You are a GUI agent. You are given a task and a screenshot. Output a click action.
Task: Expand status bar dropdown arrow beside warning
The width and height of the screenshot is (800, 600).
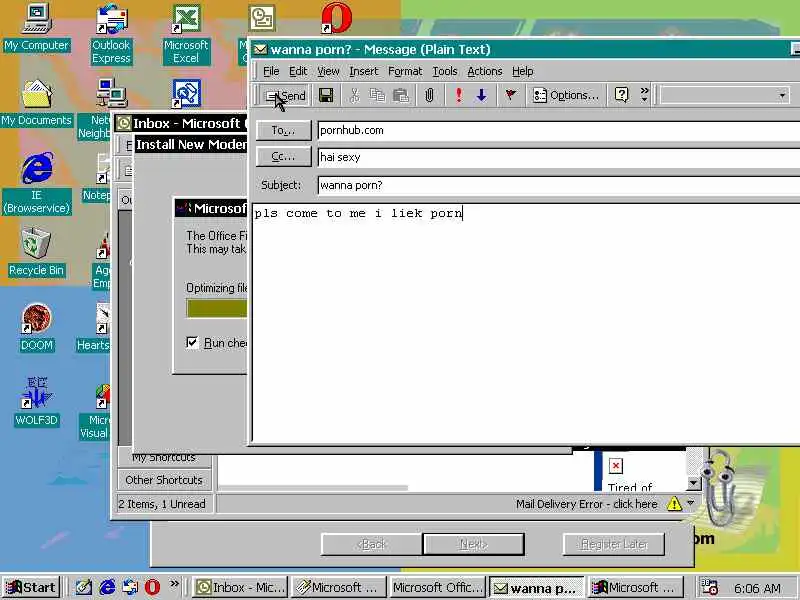(x=691, y=503)
